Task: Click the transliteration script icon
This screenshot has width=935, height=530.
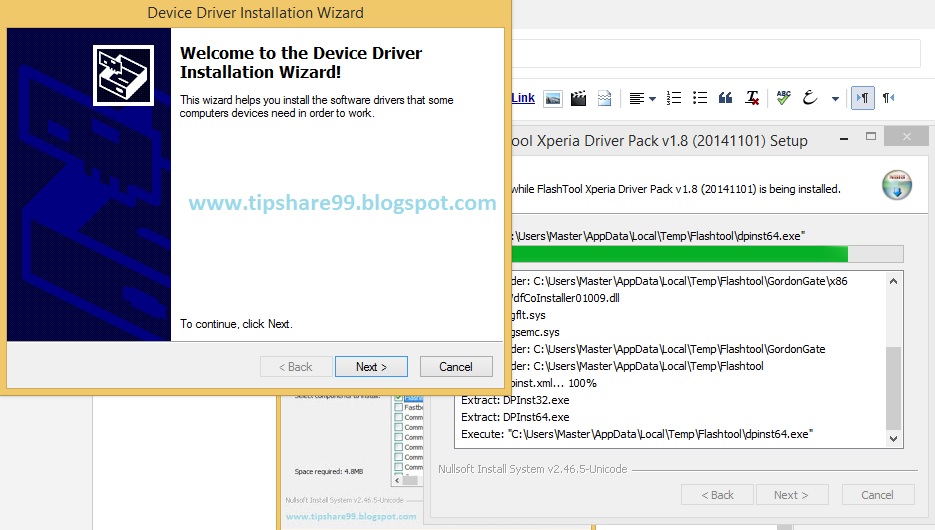Action: coord(809,98)
